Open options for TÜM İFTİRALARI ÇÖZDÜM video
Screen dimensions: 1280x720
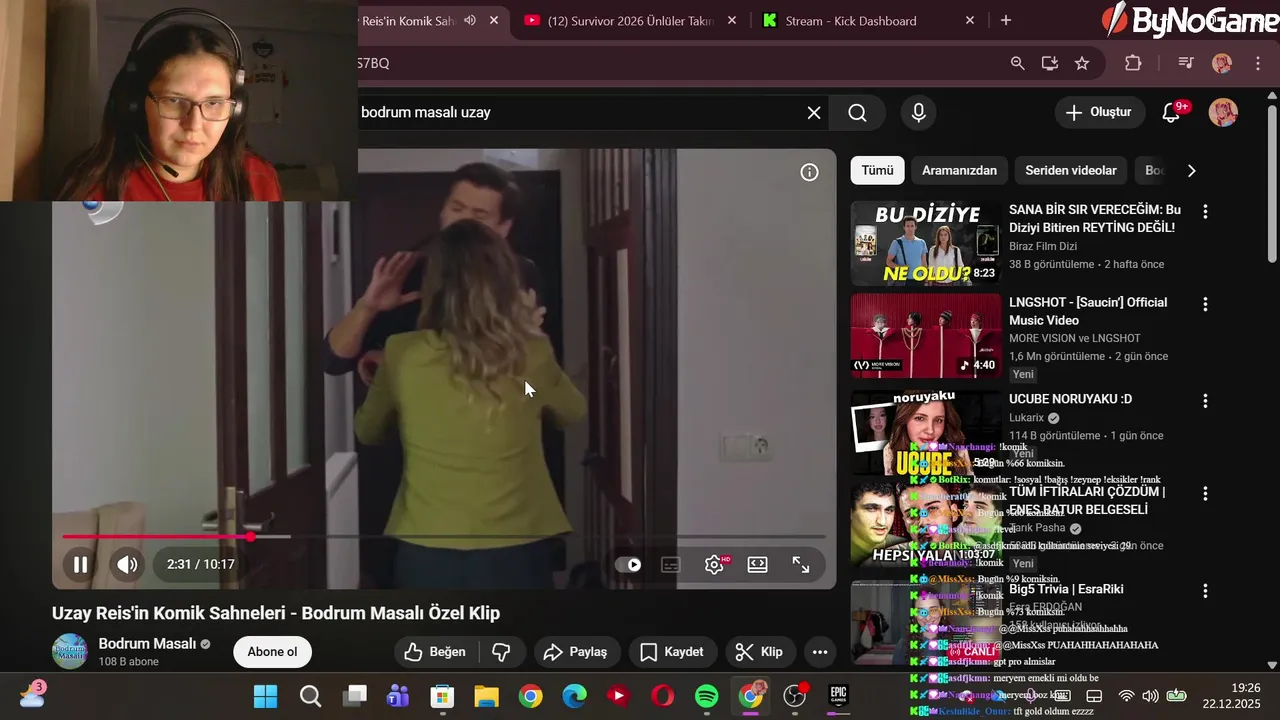[x=1205, y=493]
